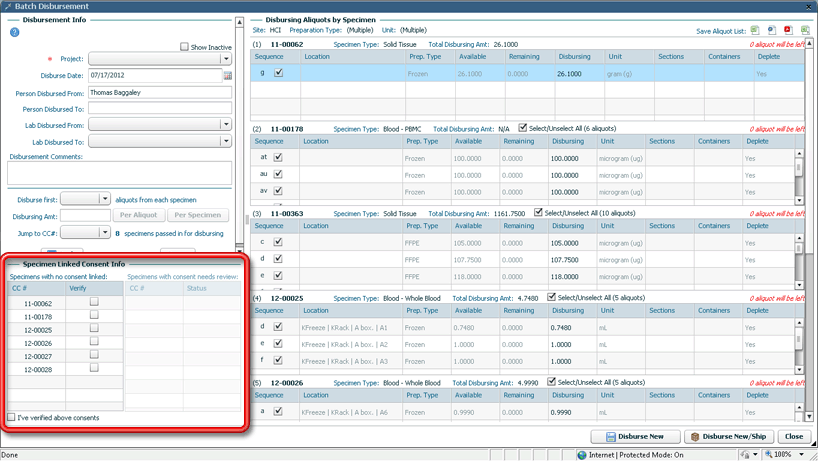Toggle Select/Unselect All (6 aliquots) for 11-00178
Image resolution: width=818 pixels, height=461 pixels.
click(523, 128)
